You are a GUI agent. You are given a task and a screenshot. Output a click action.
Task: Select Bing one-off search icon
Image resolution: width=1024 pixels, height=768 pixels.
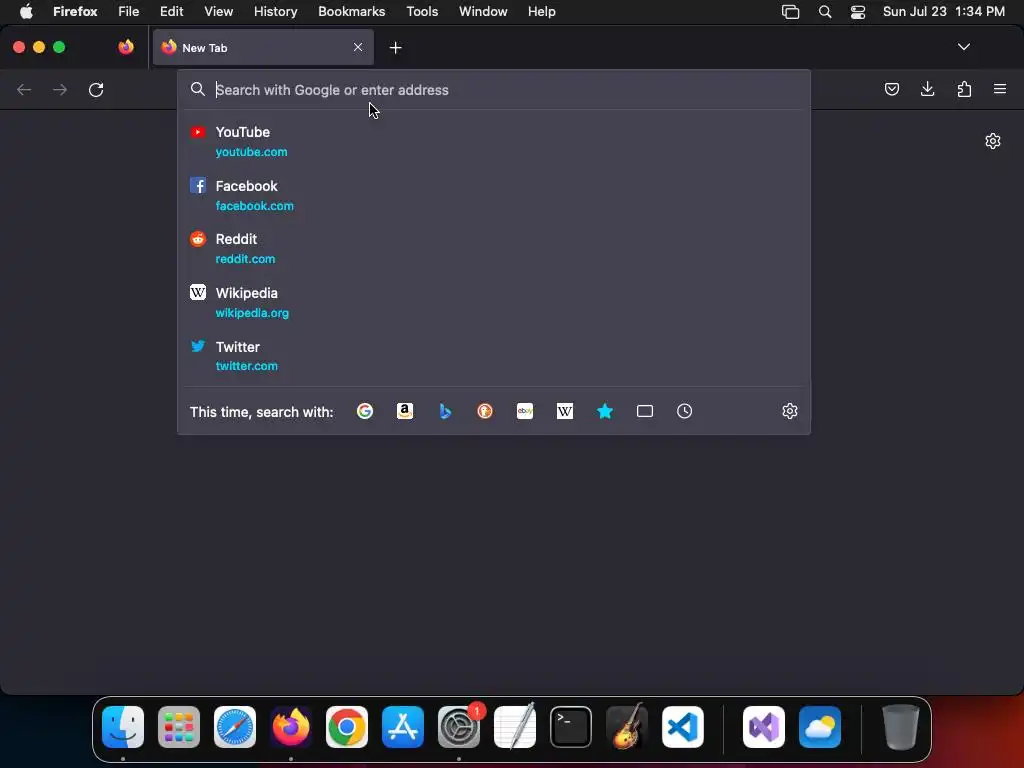(445, 411)
